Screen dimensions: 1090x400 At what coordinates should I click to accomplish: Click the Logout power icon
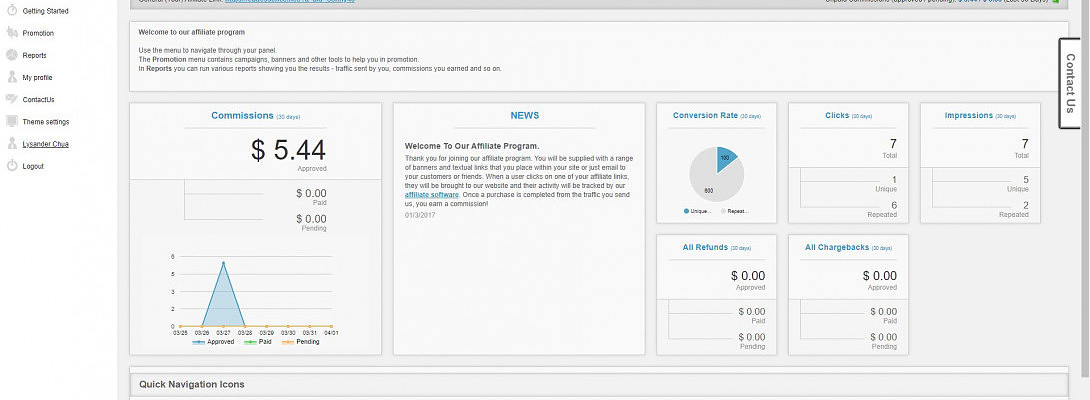(11, 166)
